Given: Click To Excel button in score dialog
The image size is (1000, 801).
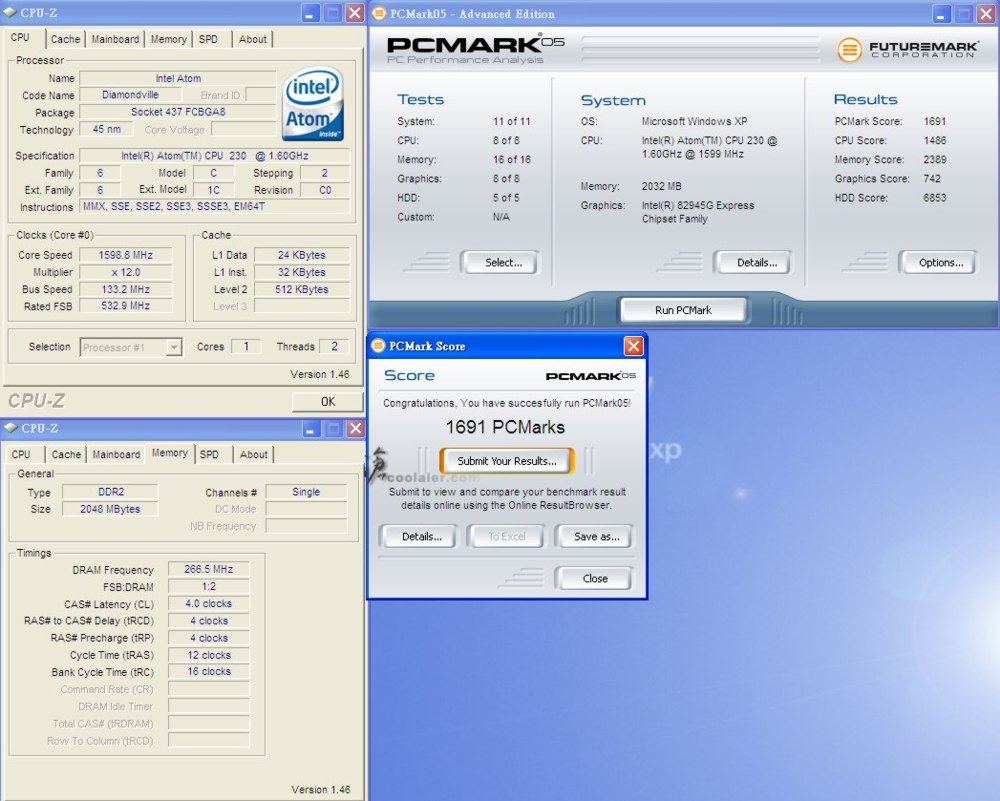Looking at the screenshot, I should 507,536.
